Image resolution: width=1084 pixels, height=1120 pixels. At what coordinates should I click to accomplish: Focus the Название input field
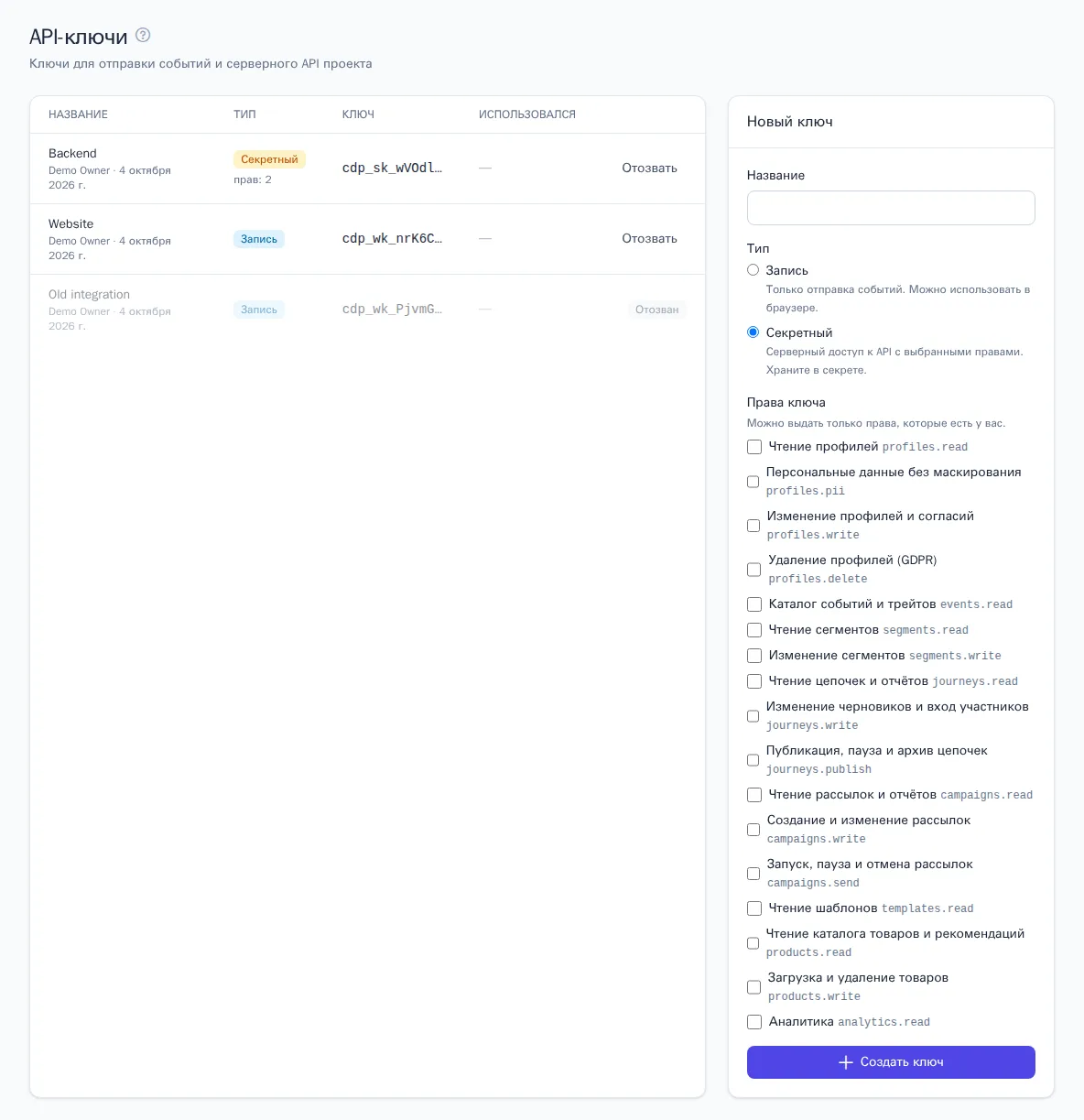(x=891, y=208)
